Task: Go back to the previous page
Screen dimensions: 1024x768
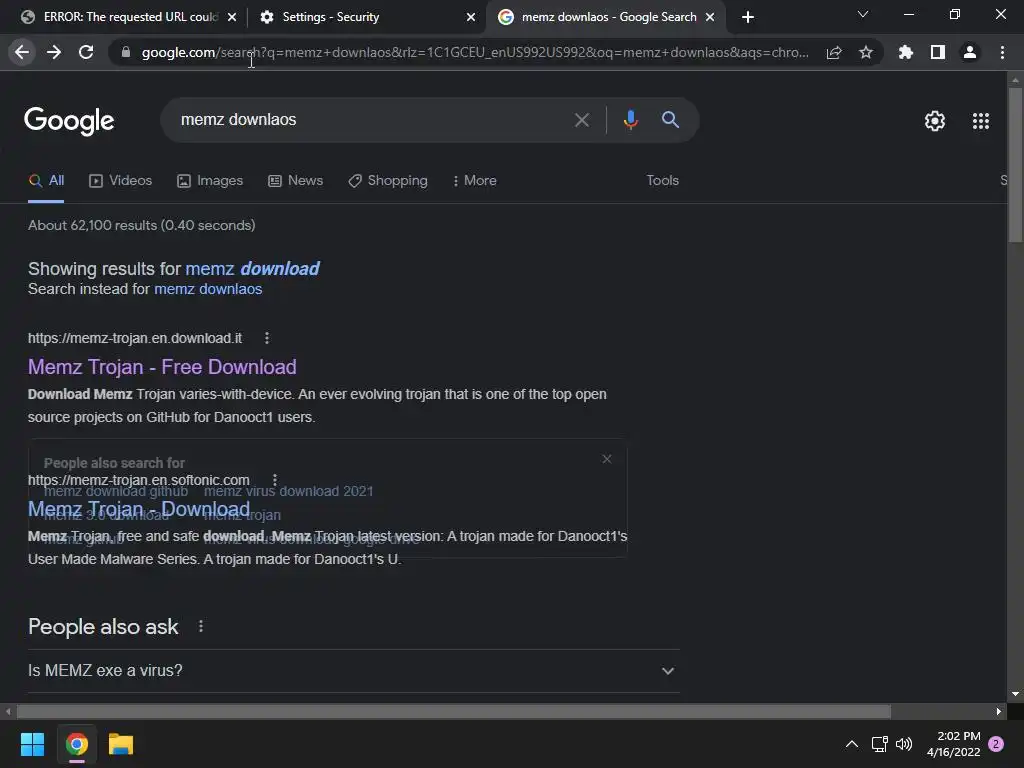Action: tap(22, 52)
